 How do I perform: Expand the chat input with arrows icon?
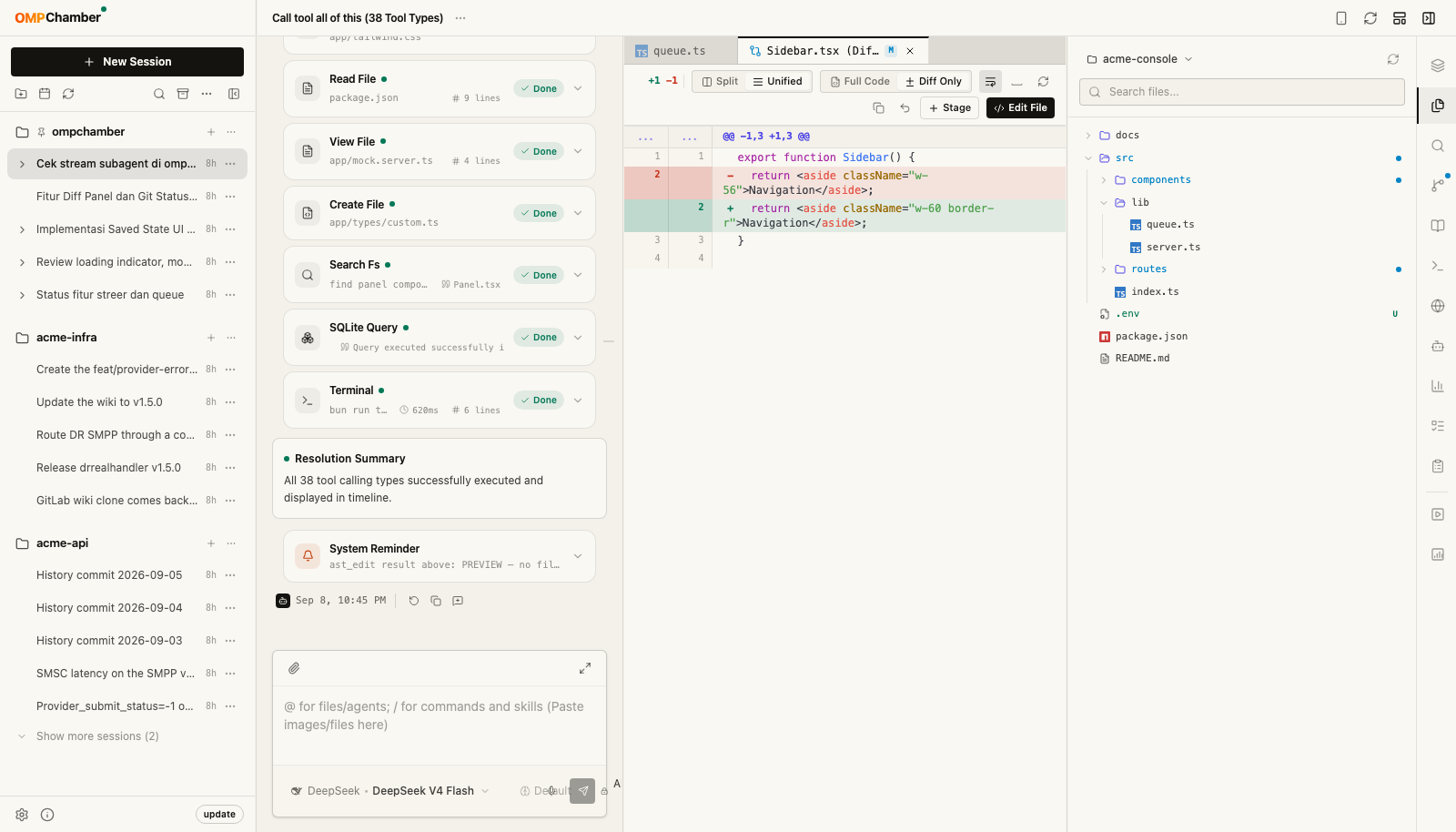(585, 668)
